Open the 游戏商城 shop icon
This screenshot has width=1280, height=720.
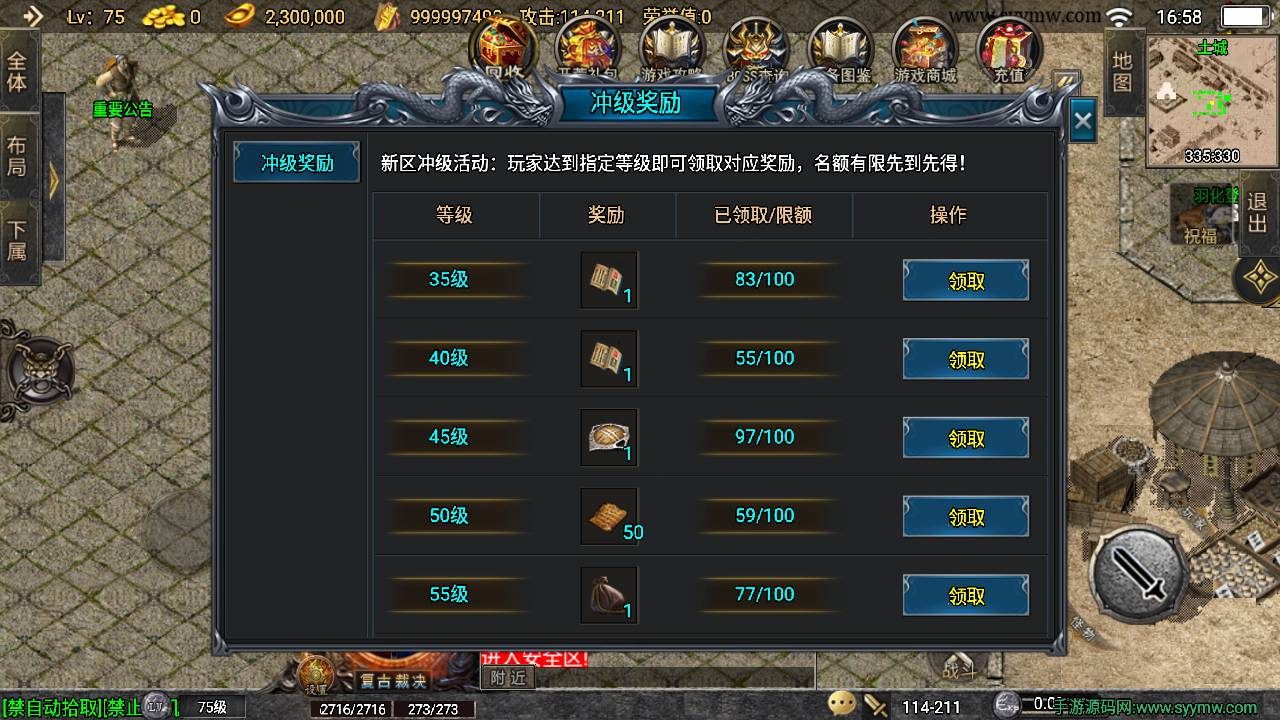tap(925, 50)
